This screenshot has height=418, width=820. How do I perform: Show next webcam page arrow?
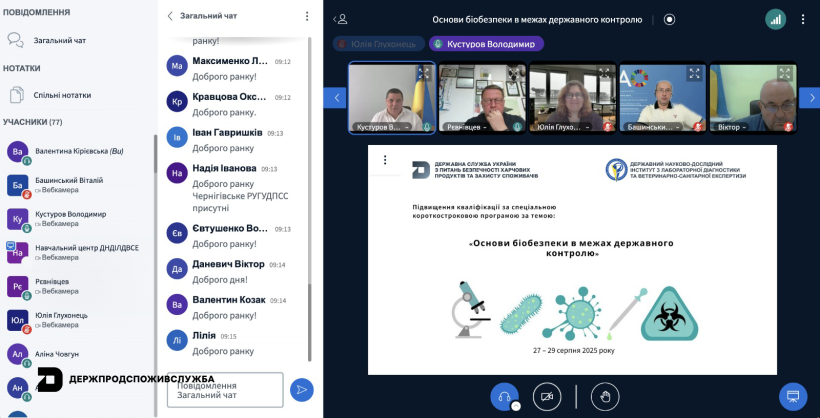(810, 98)
